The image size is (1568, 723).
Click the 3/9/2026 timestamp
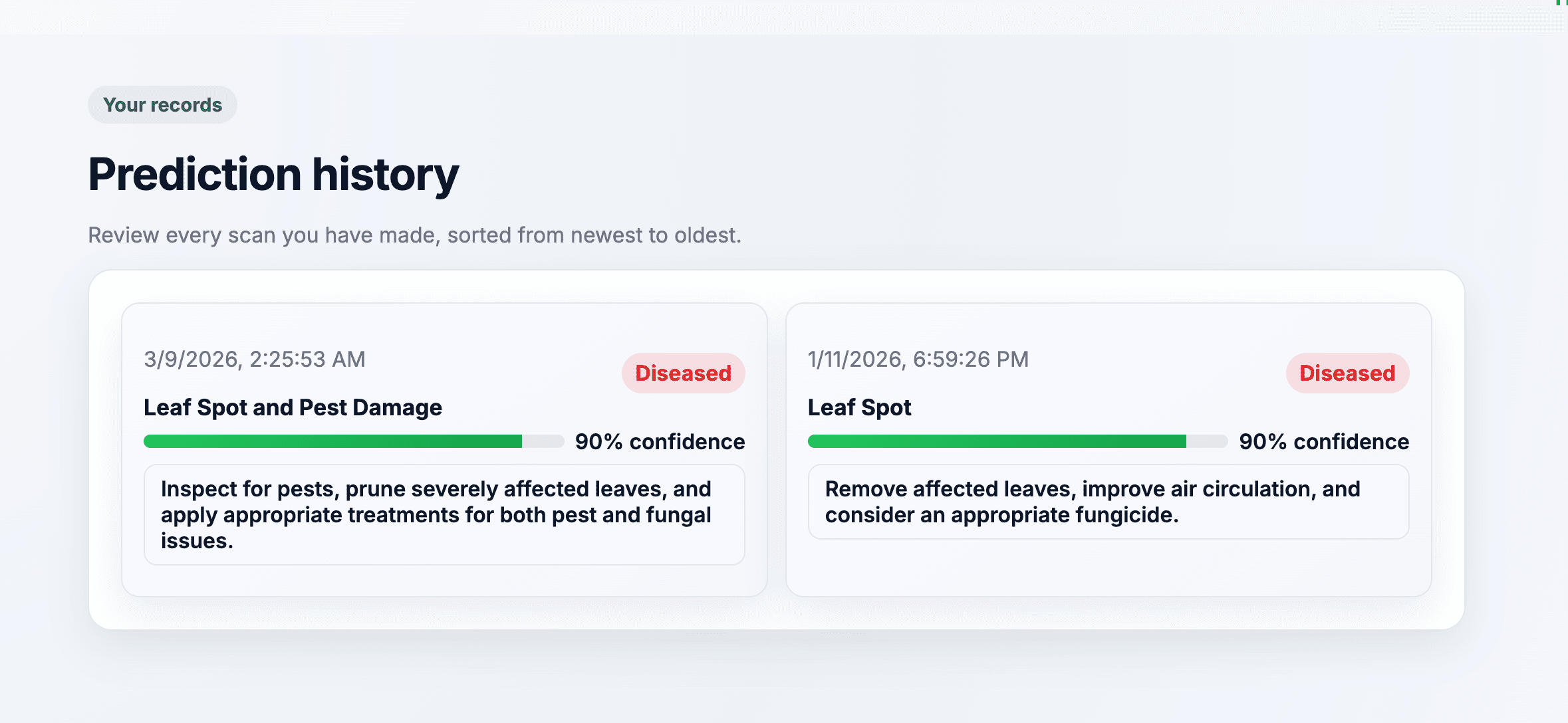click(254, 359)
